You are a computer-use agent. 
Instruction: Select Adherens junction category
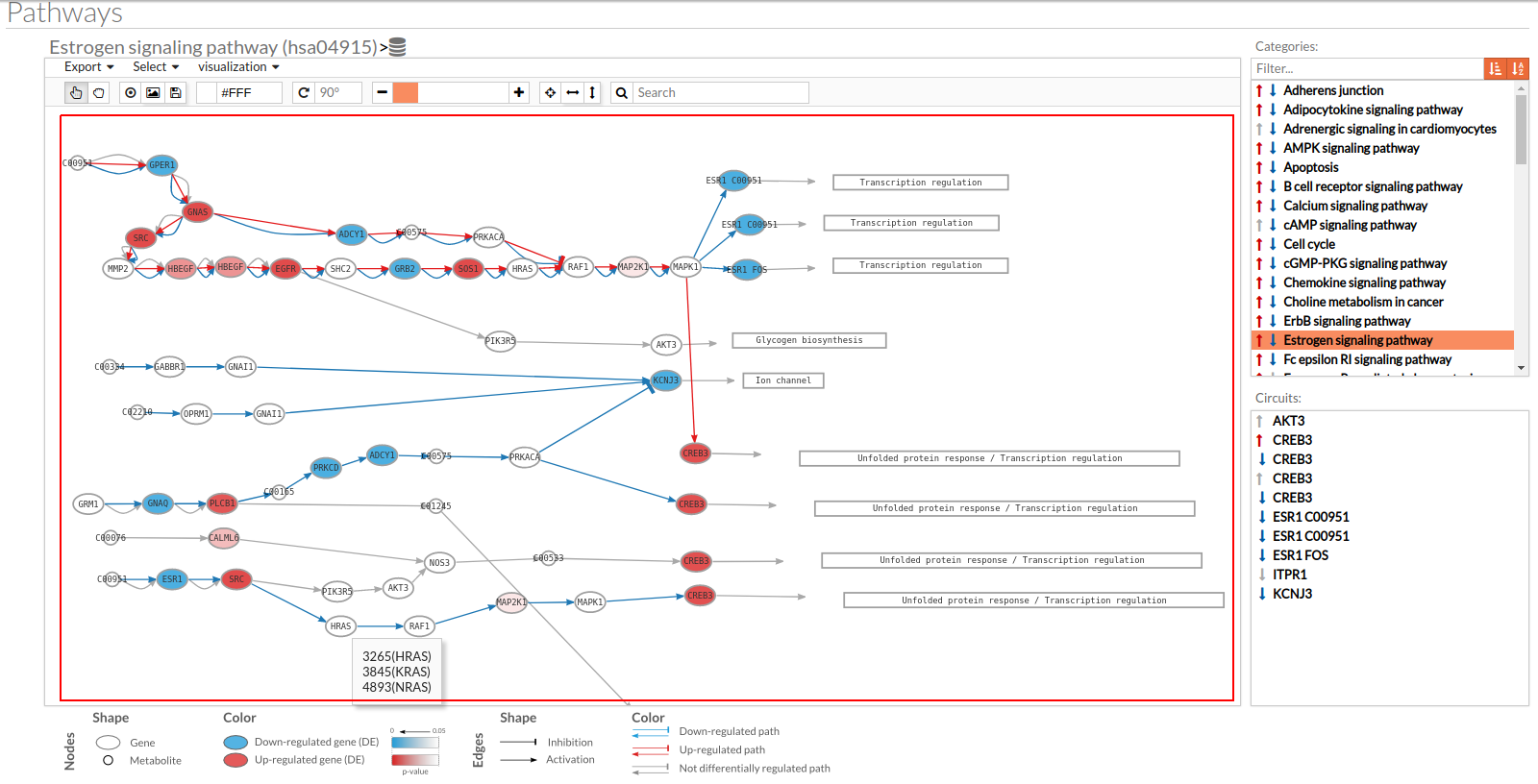[x=1333, y=90]
